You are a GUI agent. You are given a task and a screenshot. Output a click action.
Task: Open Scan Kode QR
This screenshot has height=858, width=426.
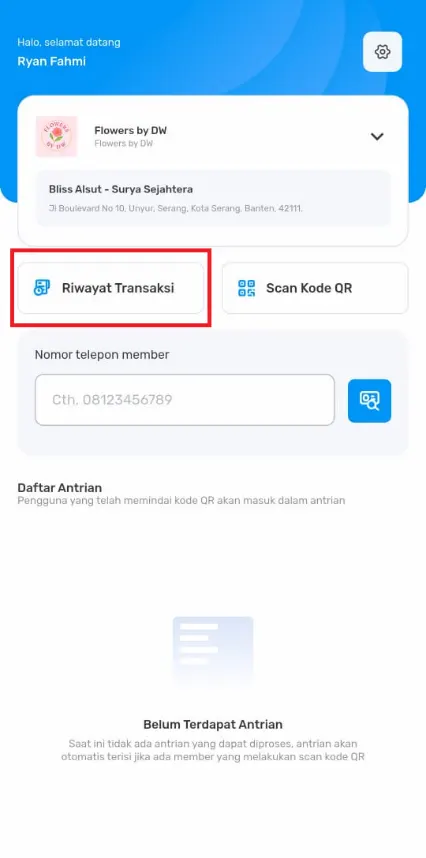315,288
